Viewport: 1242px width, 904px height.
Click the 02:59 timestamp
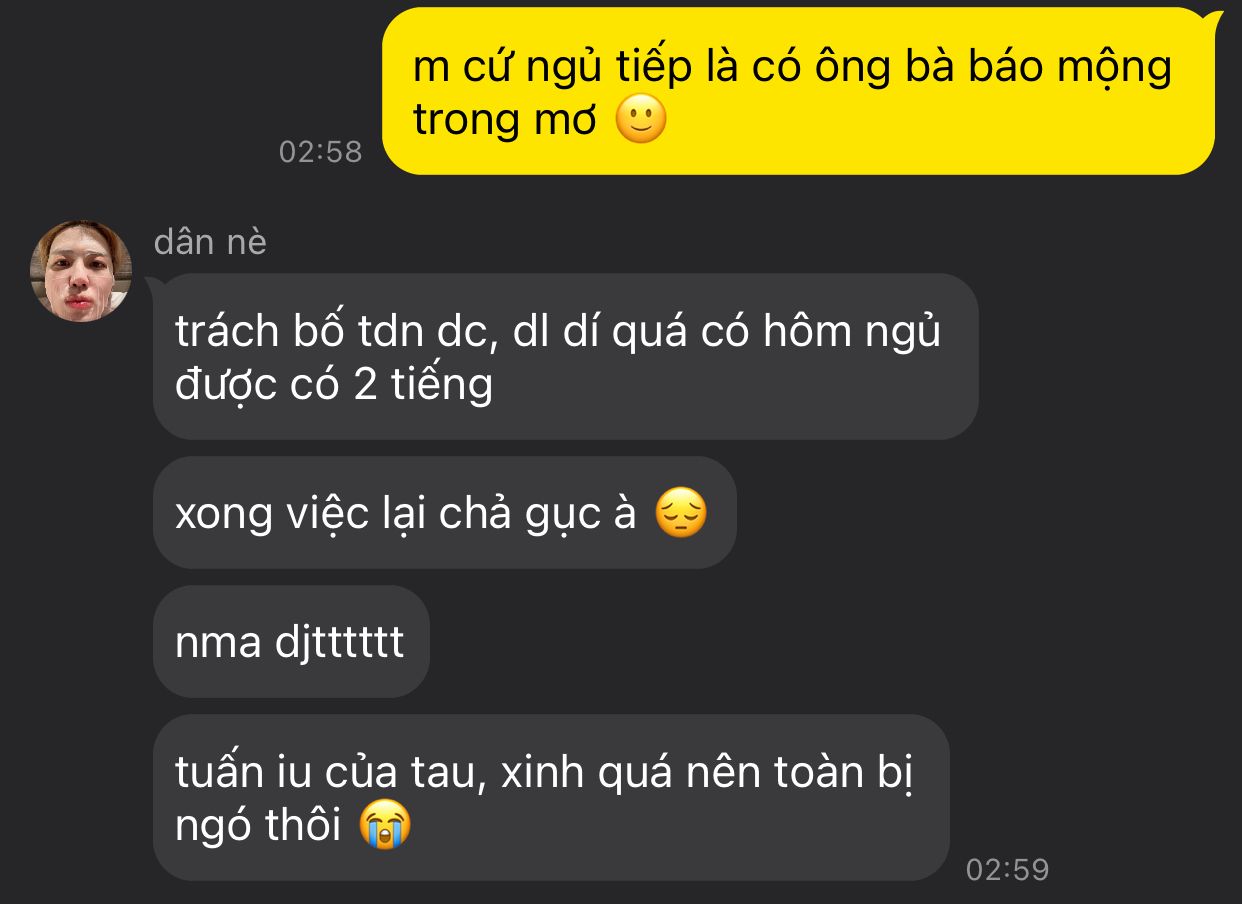click(x=1008, y=870)
